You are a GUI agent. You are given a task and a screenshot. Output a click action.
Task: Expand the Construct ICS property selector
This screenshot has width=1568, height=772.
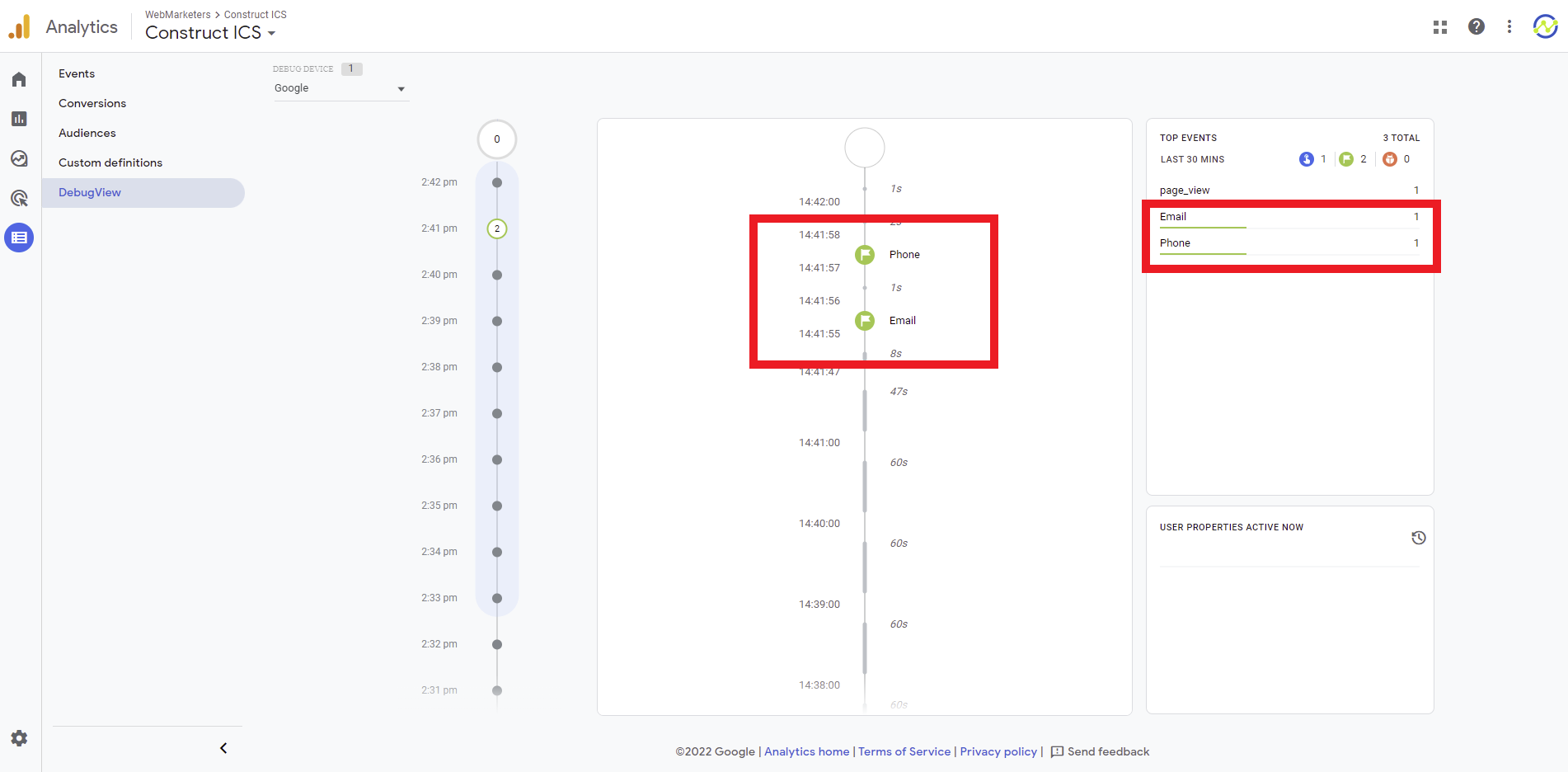[210, 33]
